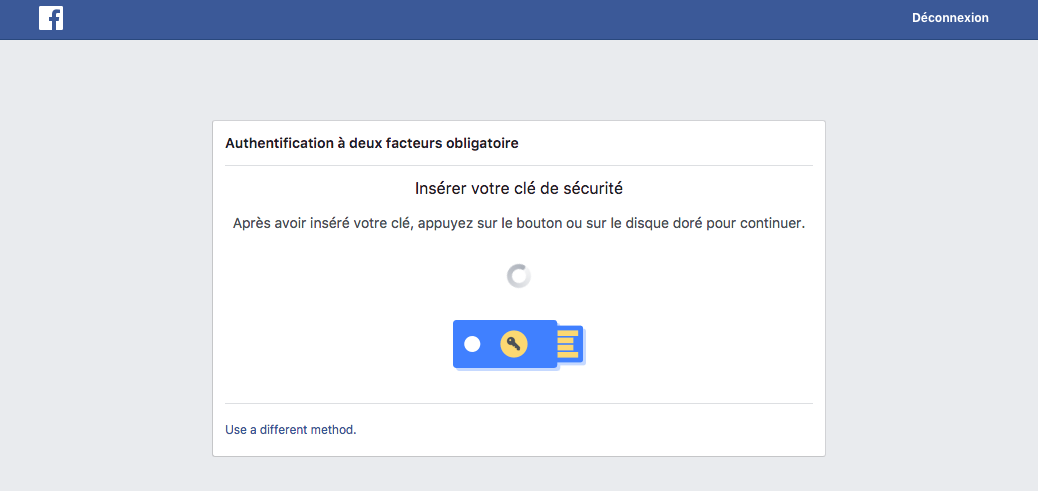Click the Facebook logo in the header
Viewport: 1038px width, 491px height.
click(x=51, y=18)
